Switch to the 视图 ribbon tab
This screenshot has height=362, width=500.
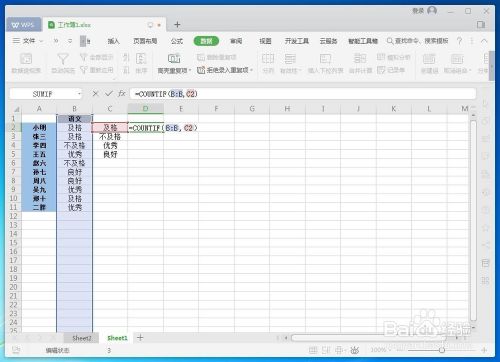click(265, 41)
